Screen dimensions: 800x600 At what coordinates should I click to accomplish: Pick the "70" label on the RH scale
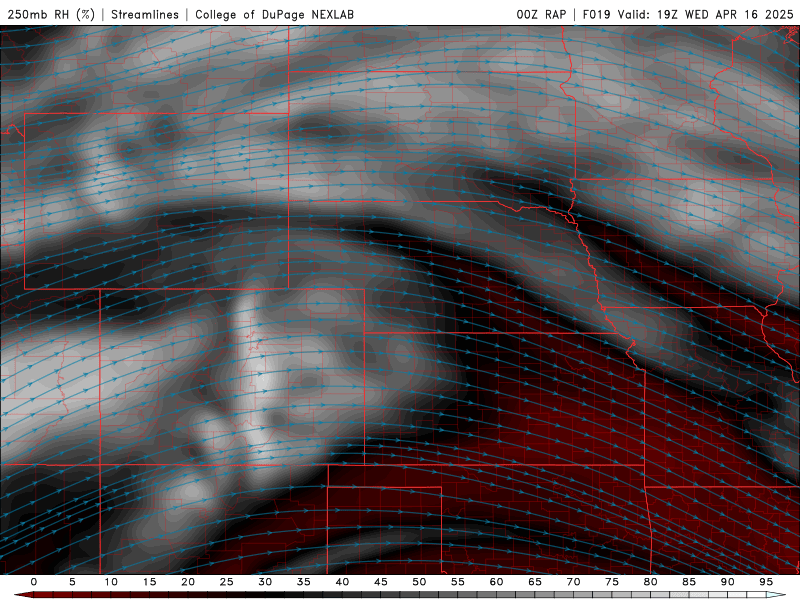(x=573, y=582)
